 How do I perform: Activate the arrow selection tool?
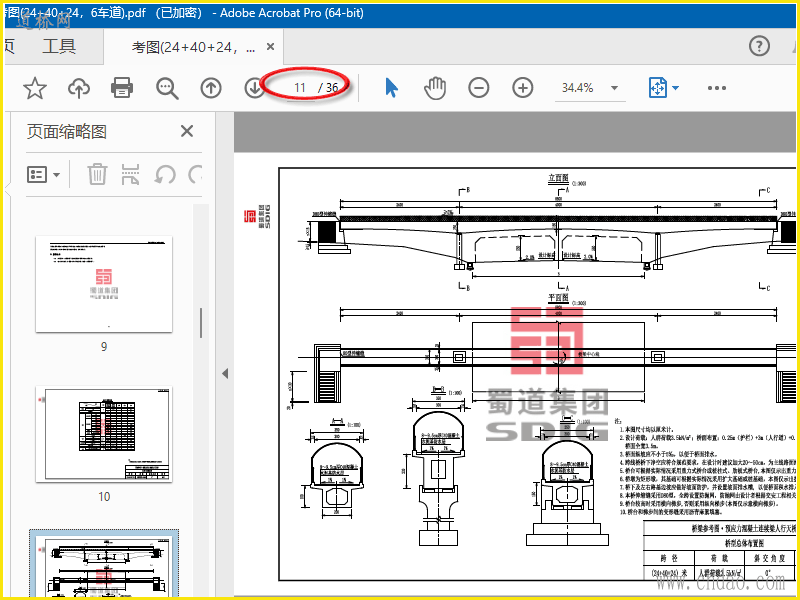click(x=391, y=88)
